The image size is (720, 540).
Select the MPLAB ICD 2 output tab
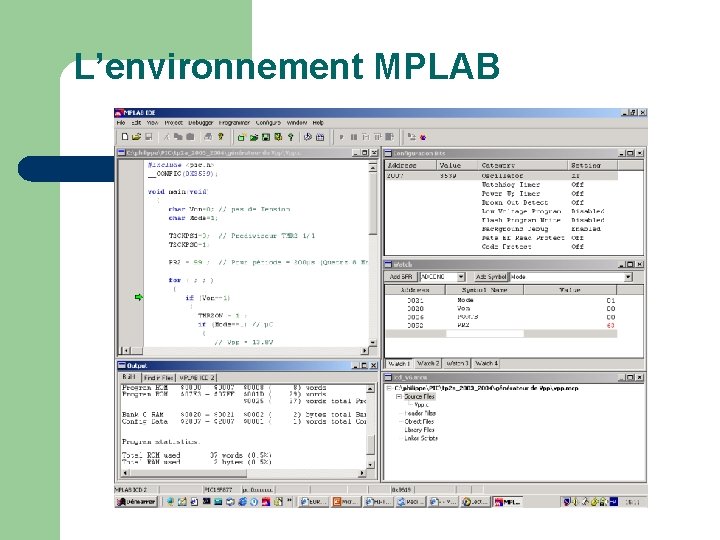click(x=197, y=377)
